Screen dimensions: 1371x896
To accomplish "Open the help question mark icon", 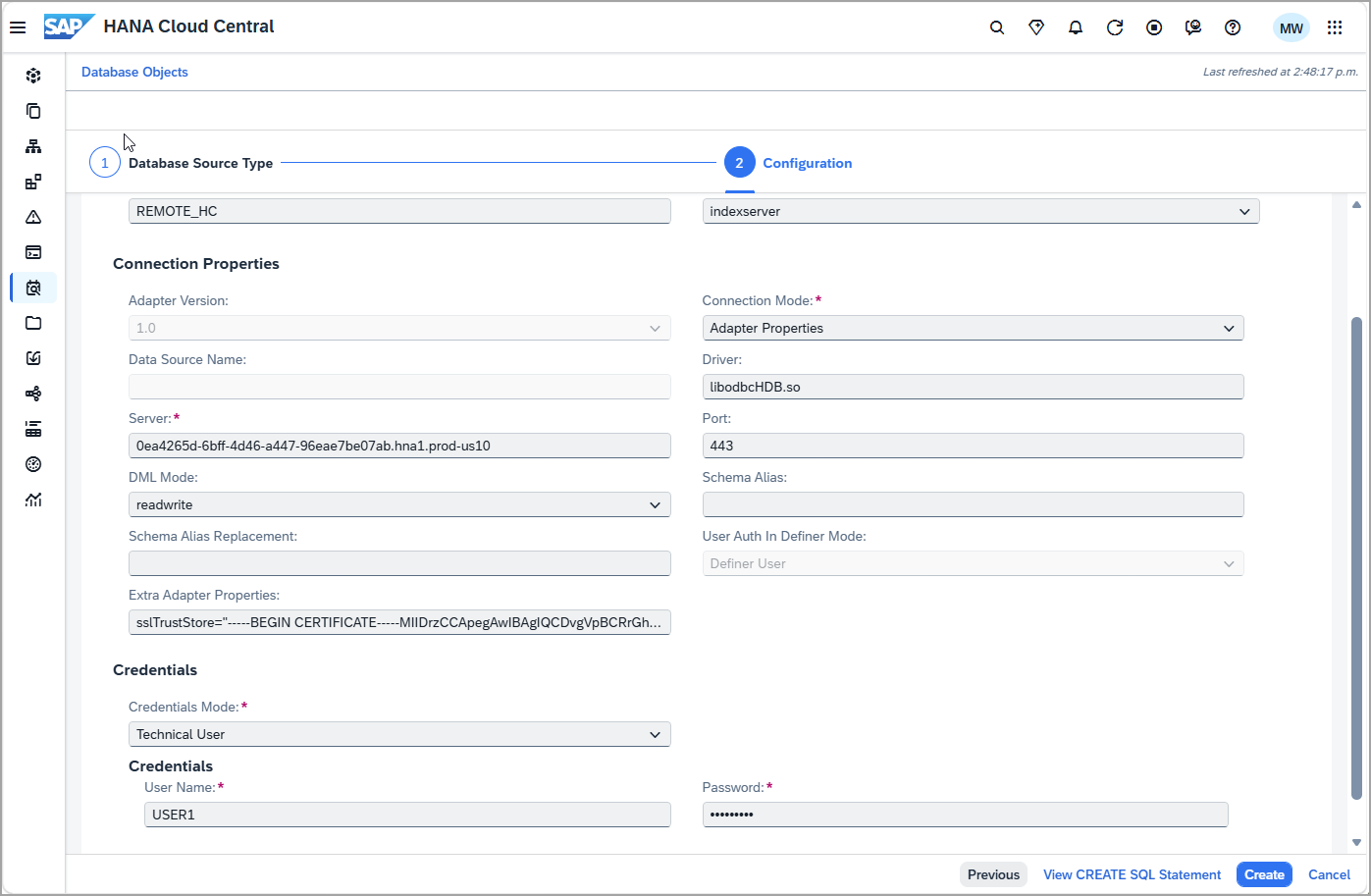I will [1233, 27].
